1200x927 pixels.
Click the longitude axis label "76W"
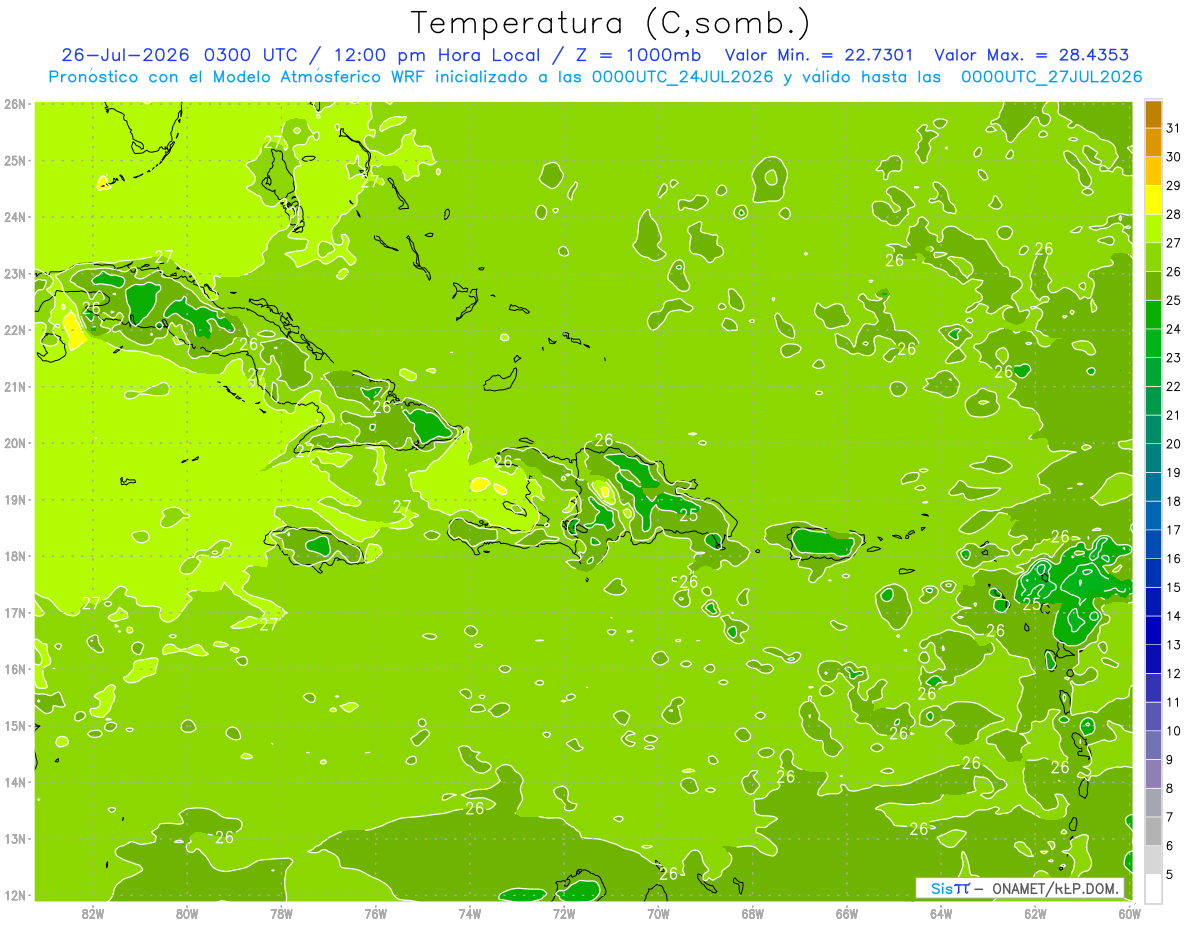click(376, 913)
